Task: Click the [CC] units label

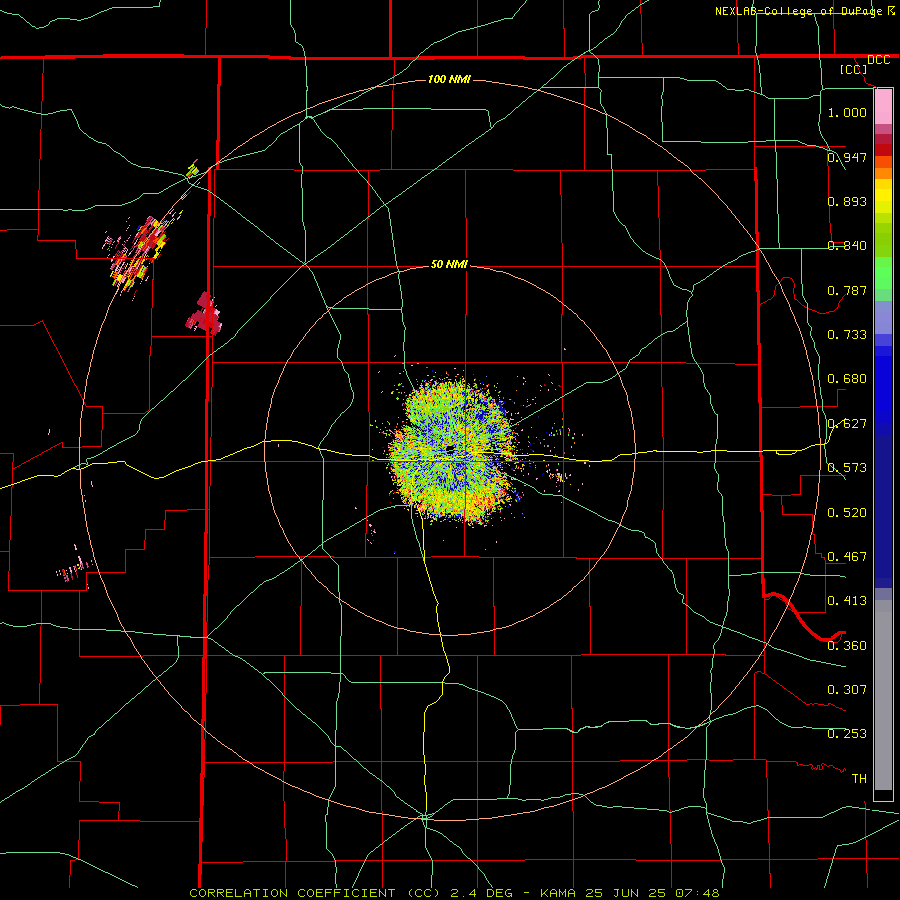Action: point(854,69)
